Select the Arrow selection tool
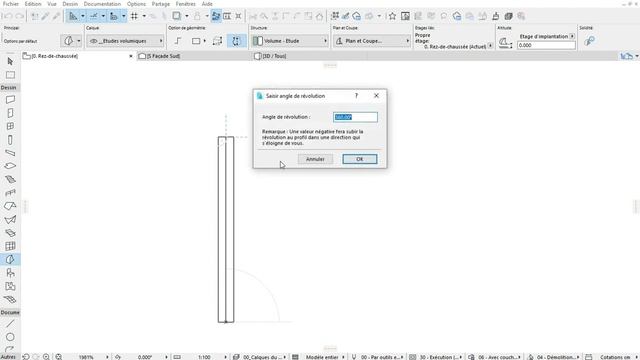This screenshot has height=360, width=640. click(10, 61)
